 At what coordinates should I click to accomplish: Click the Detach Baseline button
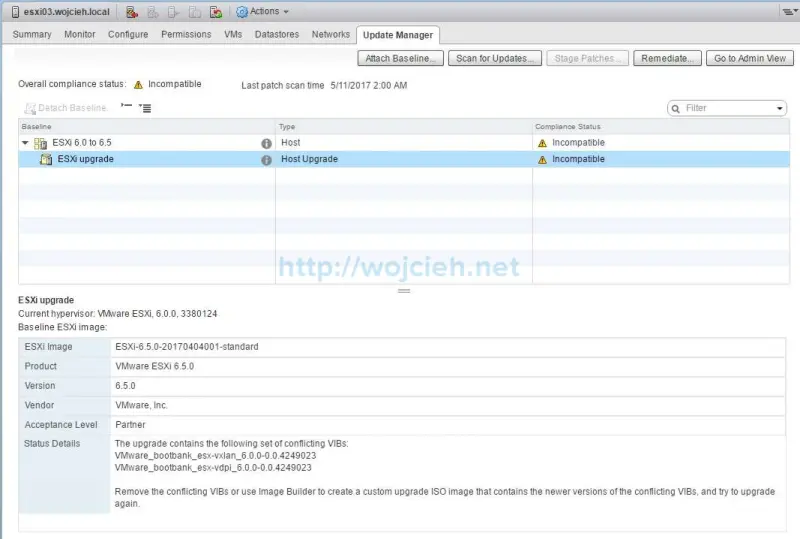tap(66, 108)
